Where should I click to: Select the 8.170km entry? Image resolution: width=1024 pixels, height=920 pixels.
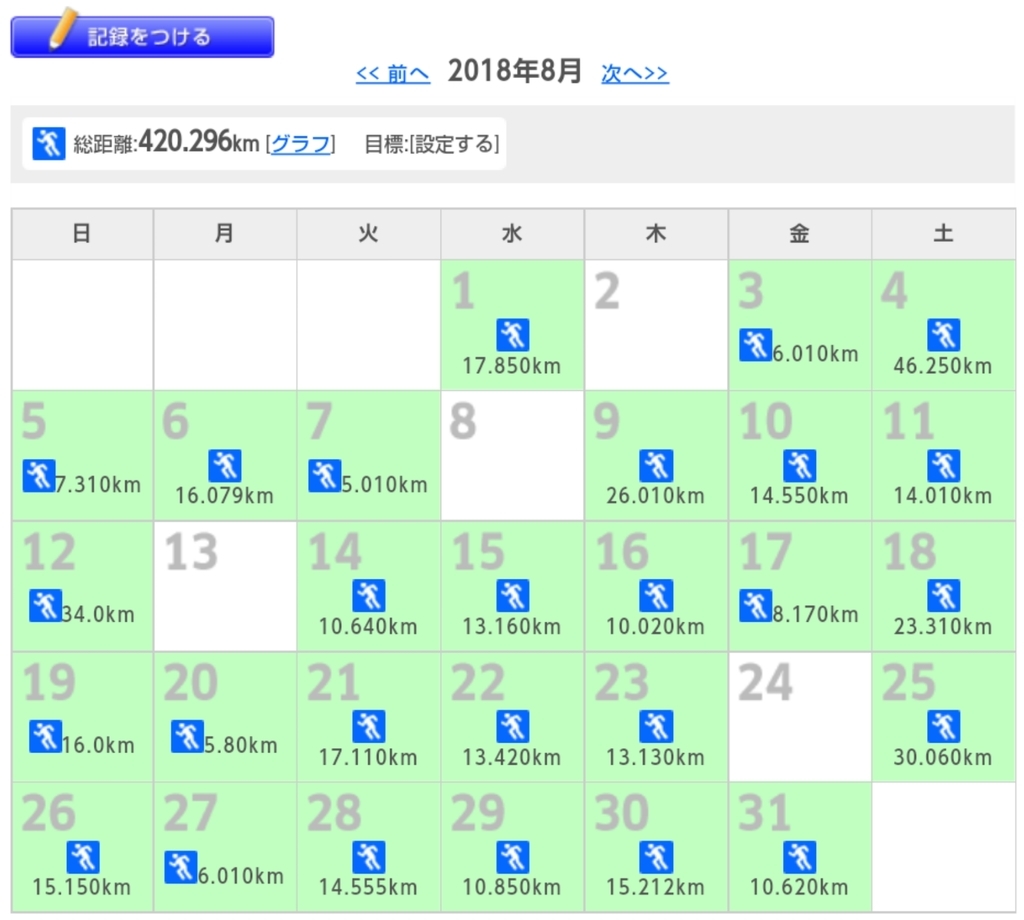click(816, 614)
